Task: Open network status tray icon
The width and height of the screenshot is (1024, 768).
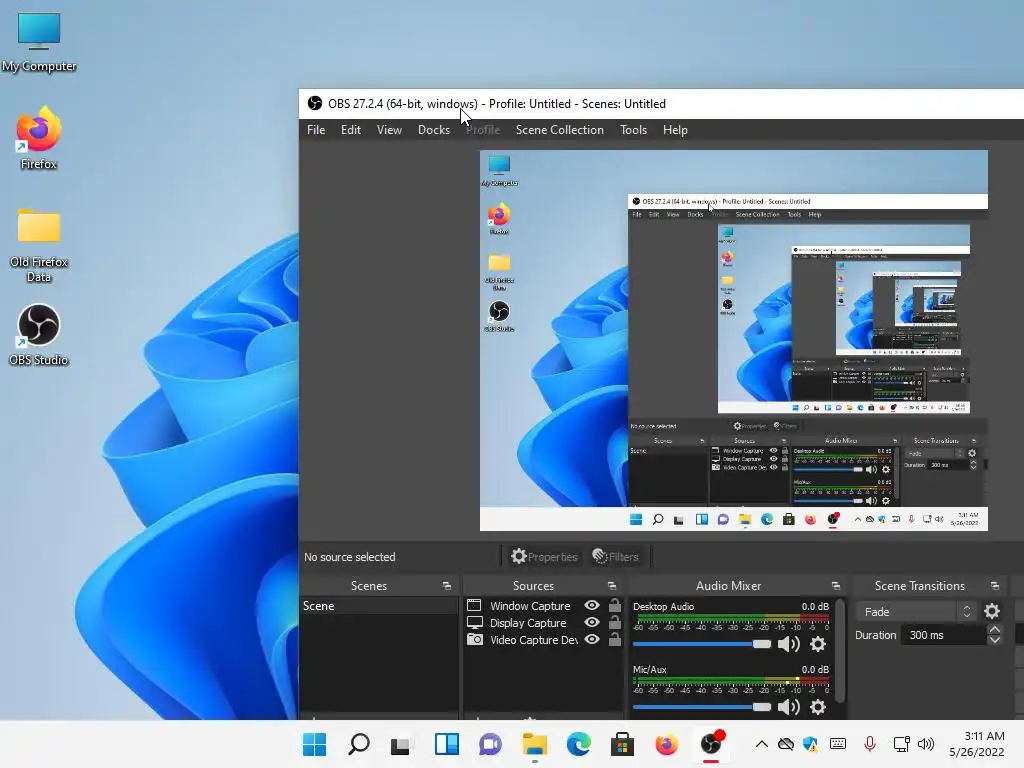Action: point(901,744)
